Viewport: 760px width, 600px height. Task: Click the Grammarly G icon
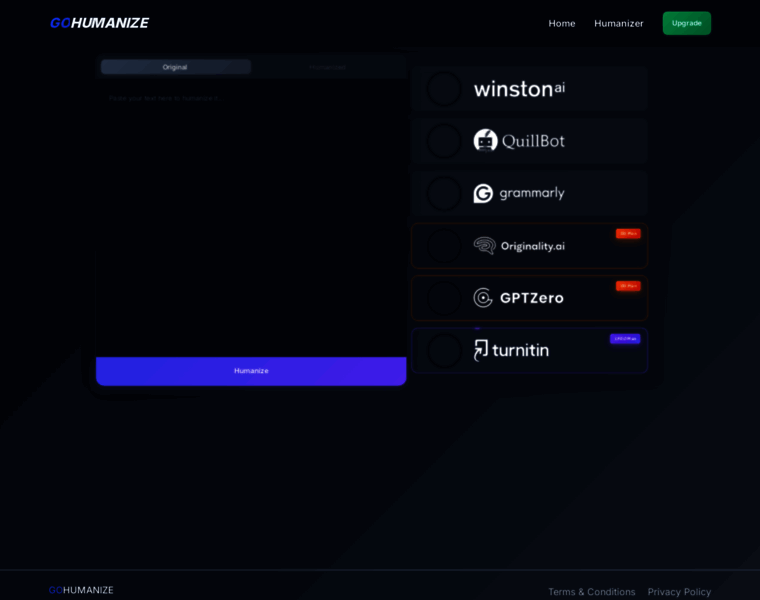click(x=483, y=193)
